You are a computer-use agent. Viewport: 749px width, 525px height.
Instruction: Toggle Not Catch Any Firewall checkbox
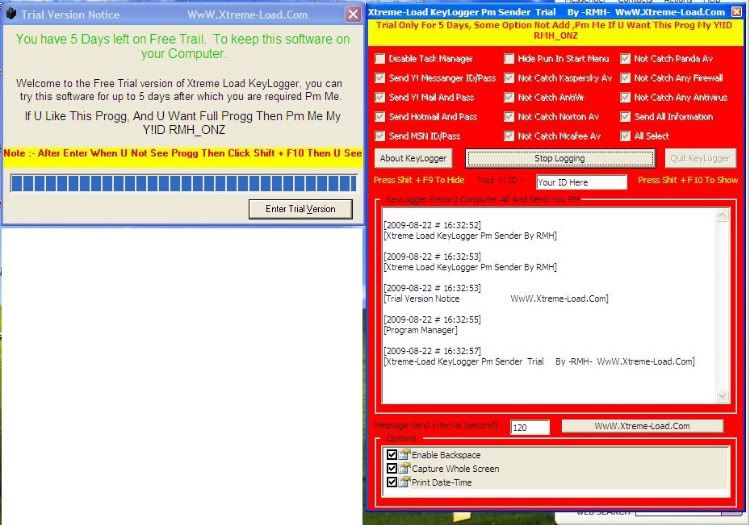pos(625,78)
